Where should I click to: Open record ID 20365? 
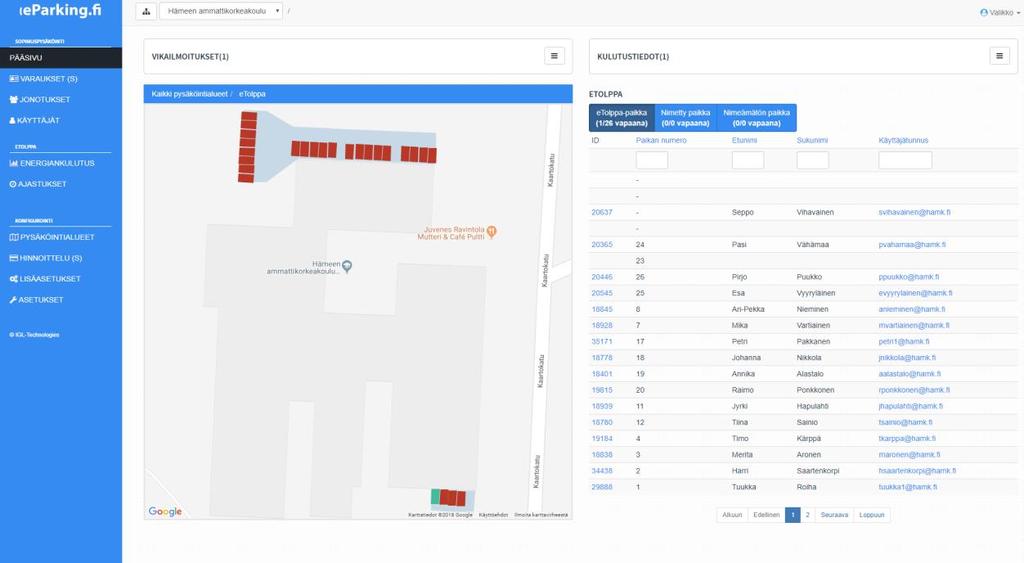602,244
